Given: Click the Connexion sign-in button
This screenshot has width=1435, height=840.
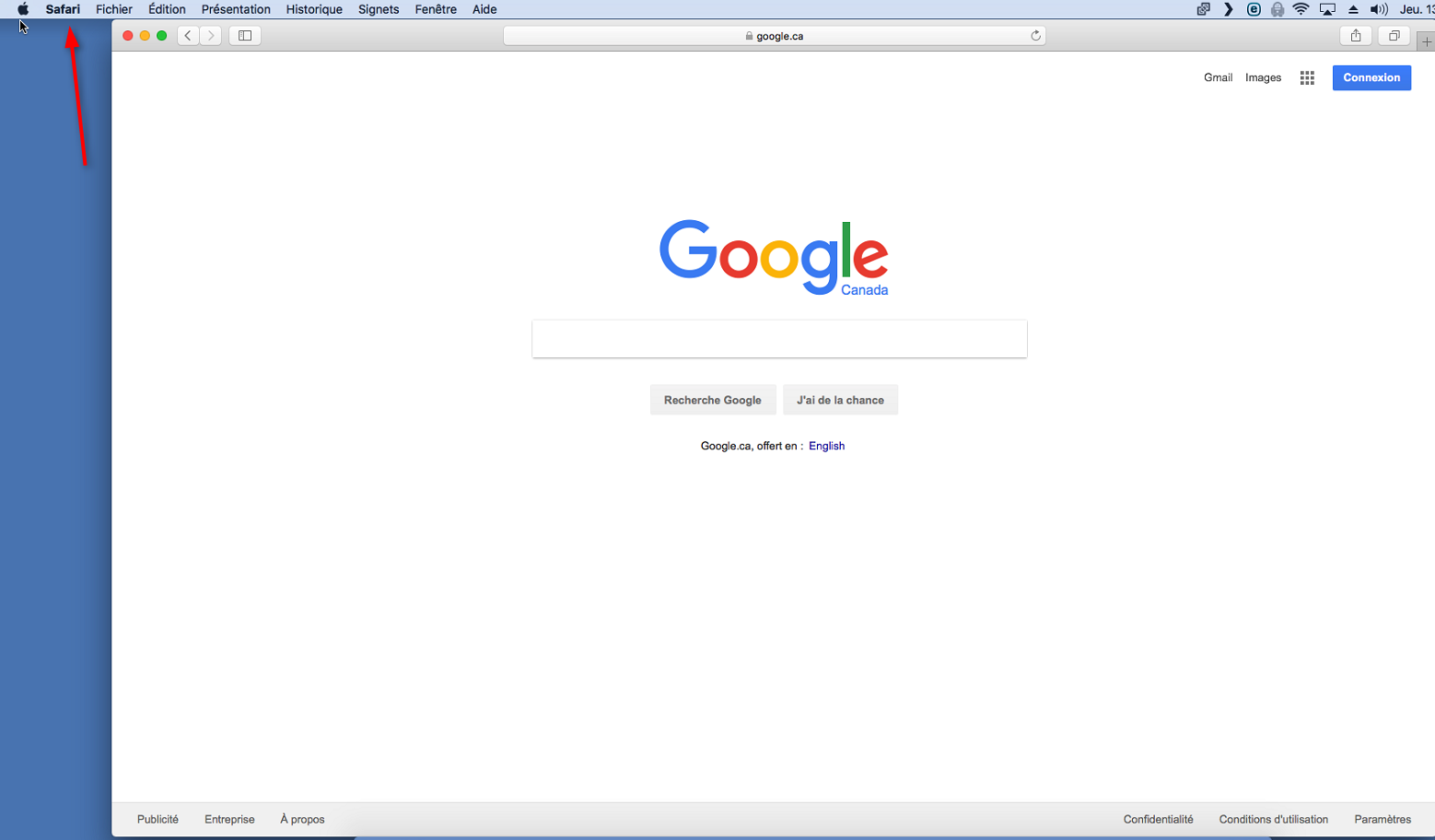Looking at the screenshot, I should coord(1371,77).
